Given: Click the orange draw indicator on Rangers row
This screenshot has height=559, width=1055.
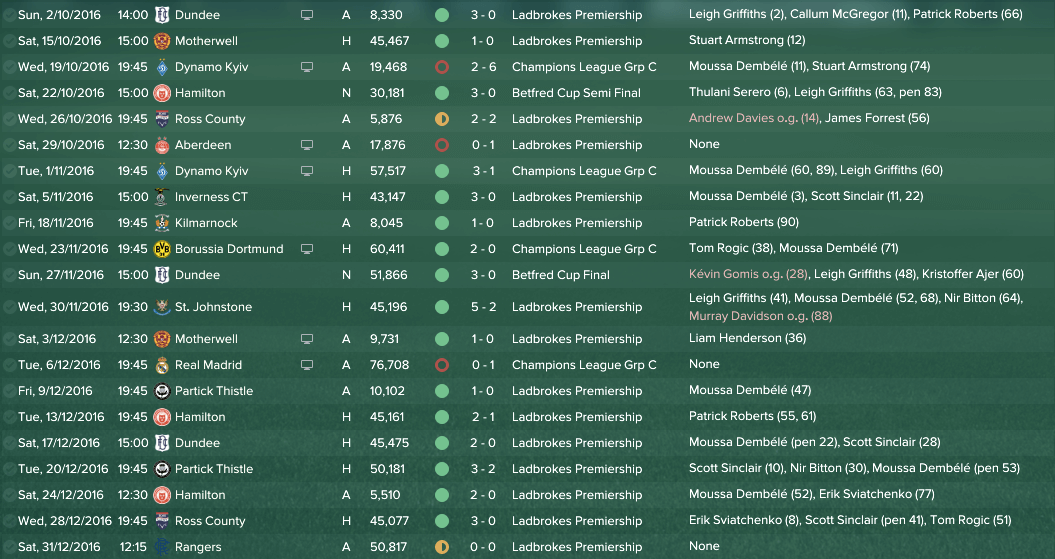Looking at the screenshot, I should (442, 547).
